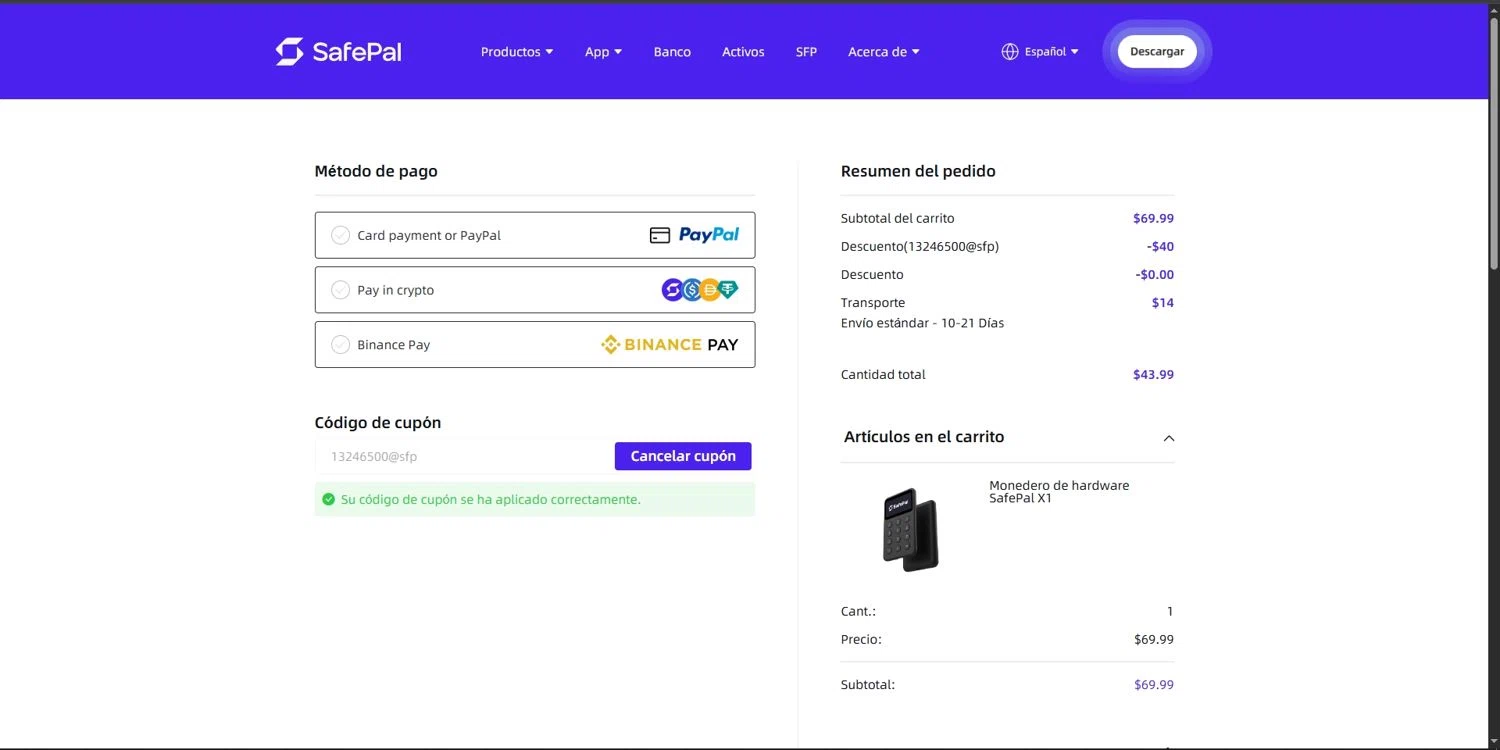Image resolution: width=1500 pixels, height=750 pixels.
Task: Open the SFP menu item
Action: tap(806, 52)
